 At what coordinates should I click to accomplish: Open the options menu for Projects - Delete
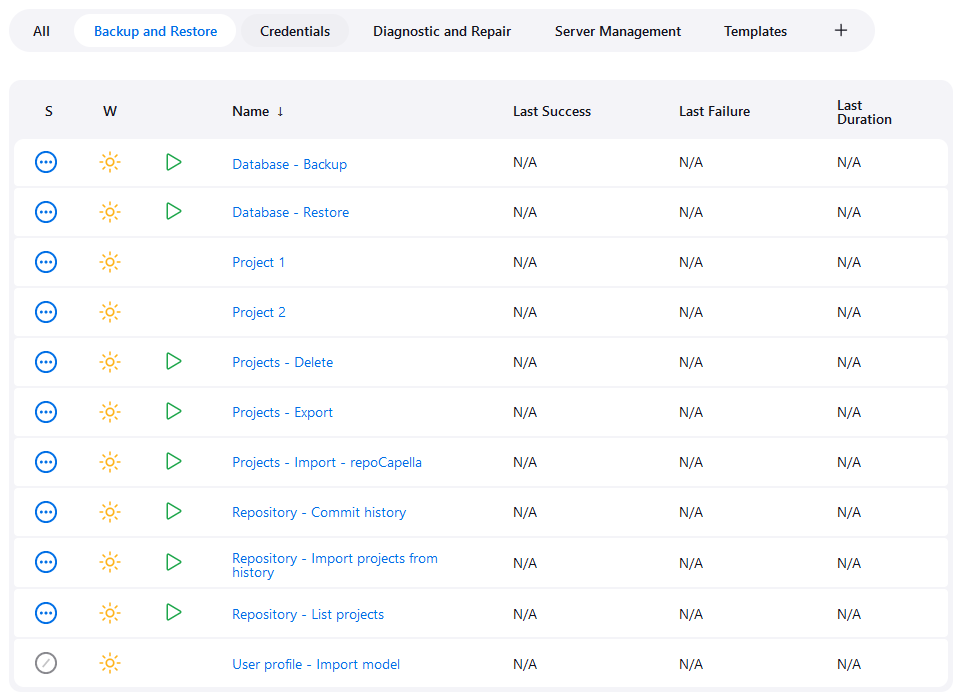tap(46, 362)
